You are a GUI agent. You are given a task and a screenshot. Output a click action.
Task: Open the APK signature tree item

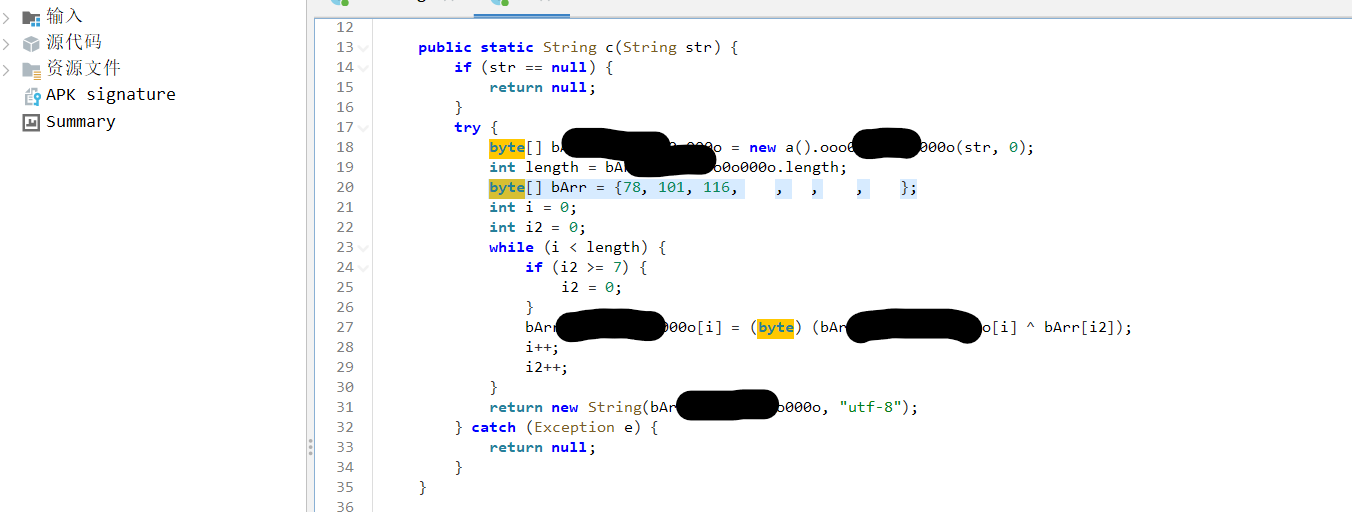point(110,95)
